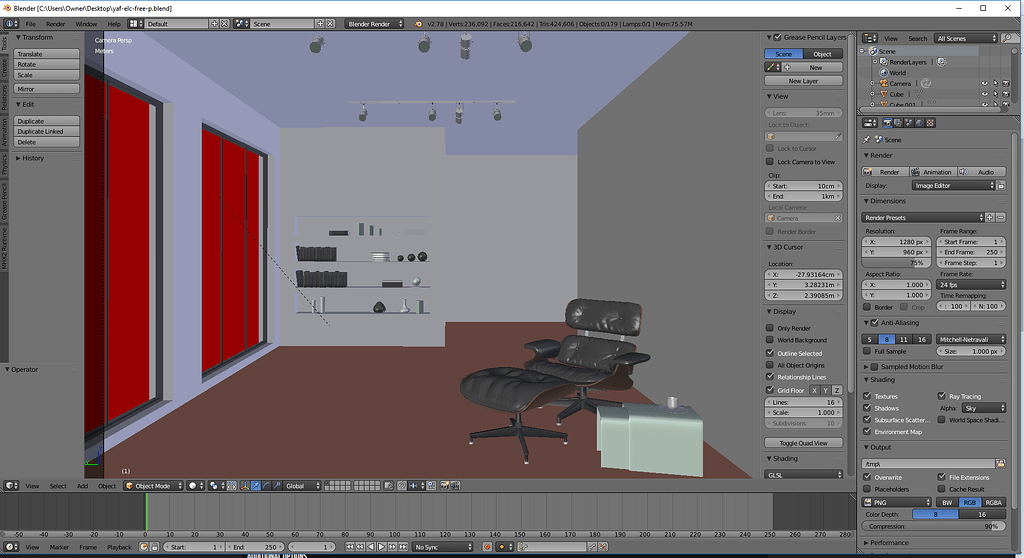Click the OpenGL render animation clapper icon

(x=455, y=485)
